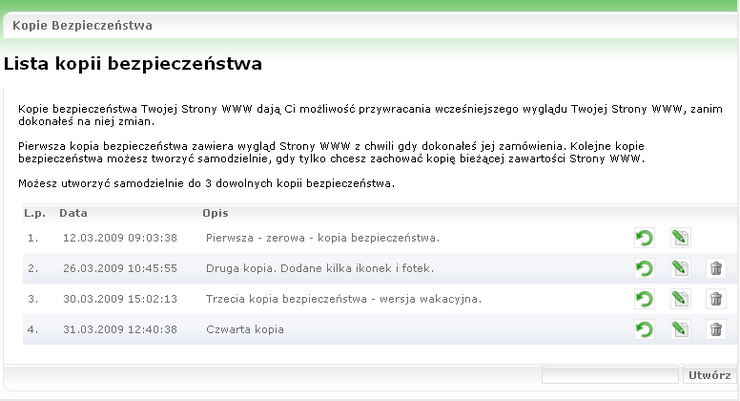This screenshot has width=740, height=401.
Task: Click the Utwórz button
Action: 709,376
